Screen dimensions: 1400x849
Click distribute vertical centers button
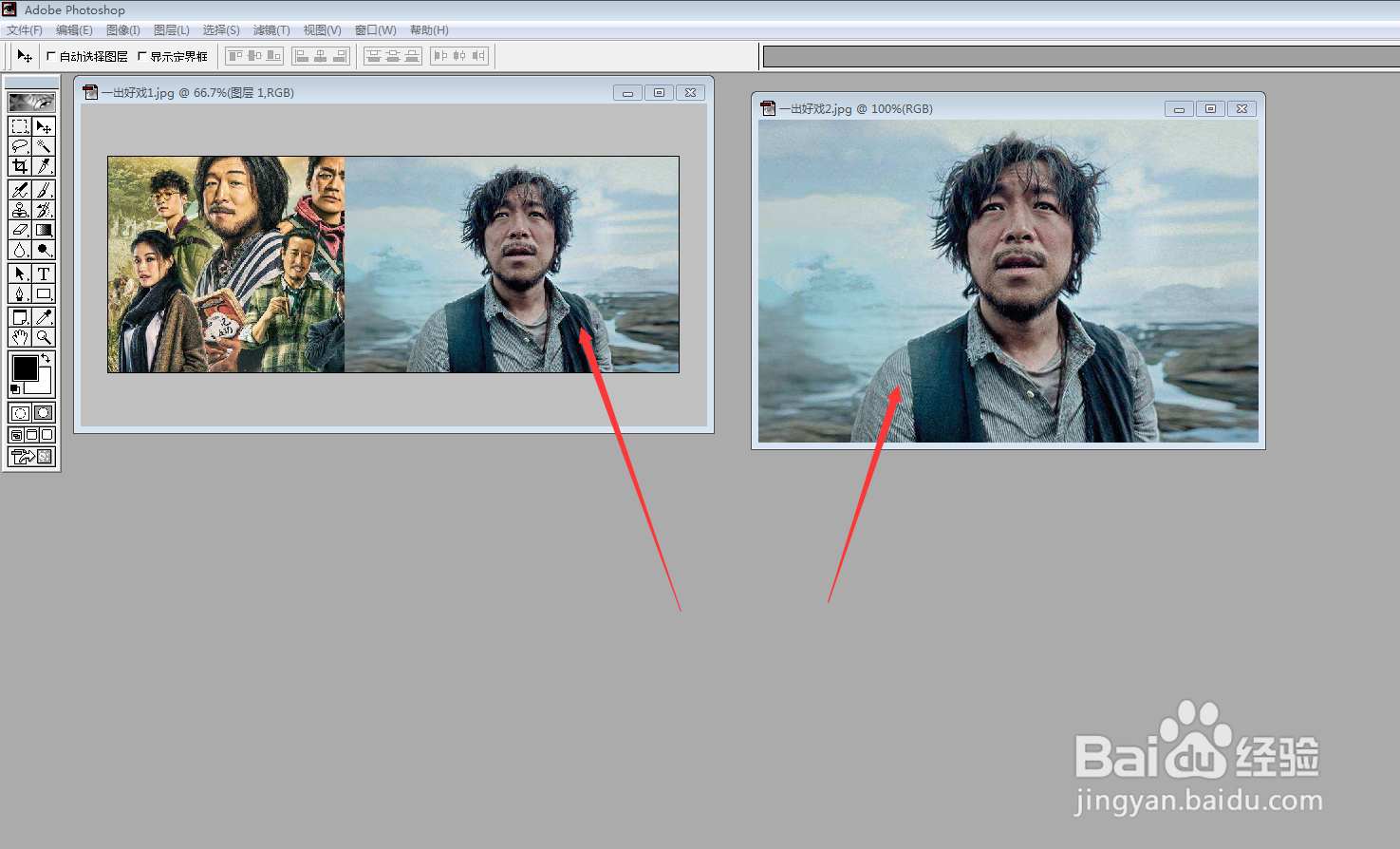pyautogui.click(x=393, y=56)
